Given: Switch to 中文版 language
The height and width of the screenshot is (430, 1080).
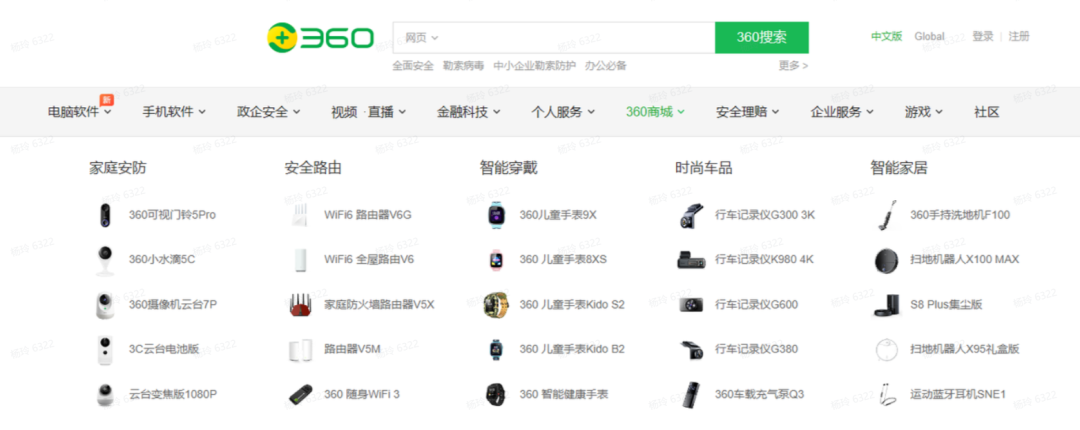Looking at the screenshot, I should click(x=886, y=37).
